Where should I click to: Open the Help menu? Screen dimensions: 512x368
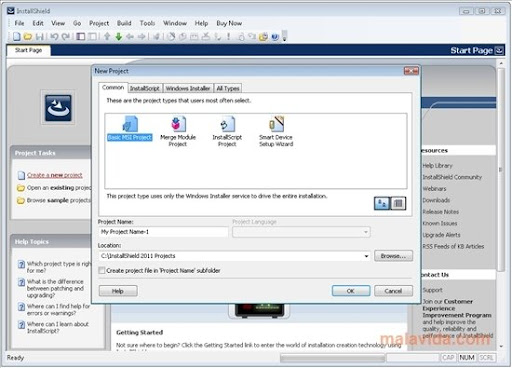(201, 23)
